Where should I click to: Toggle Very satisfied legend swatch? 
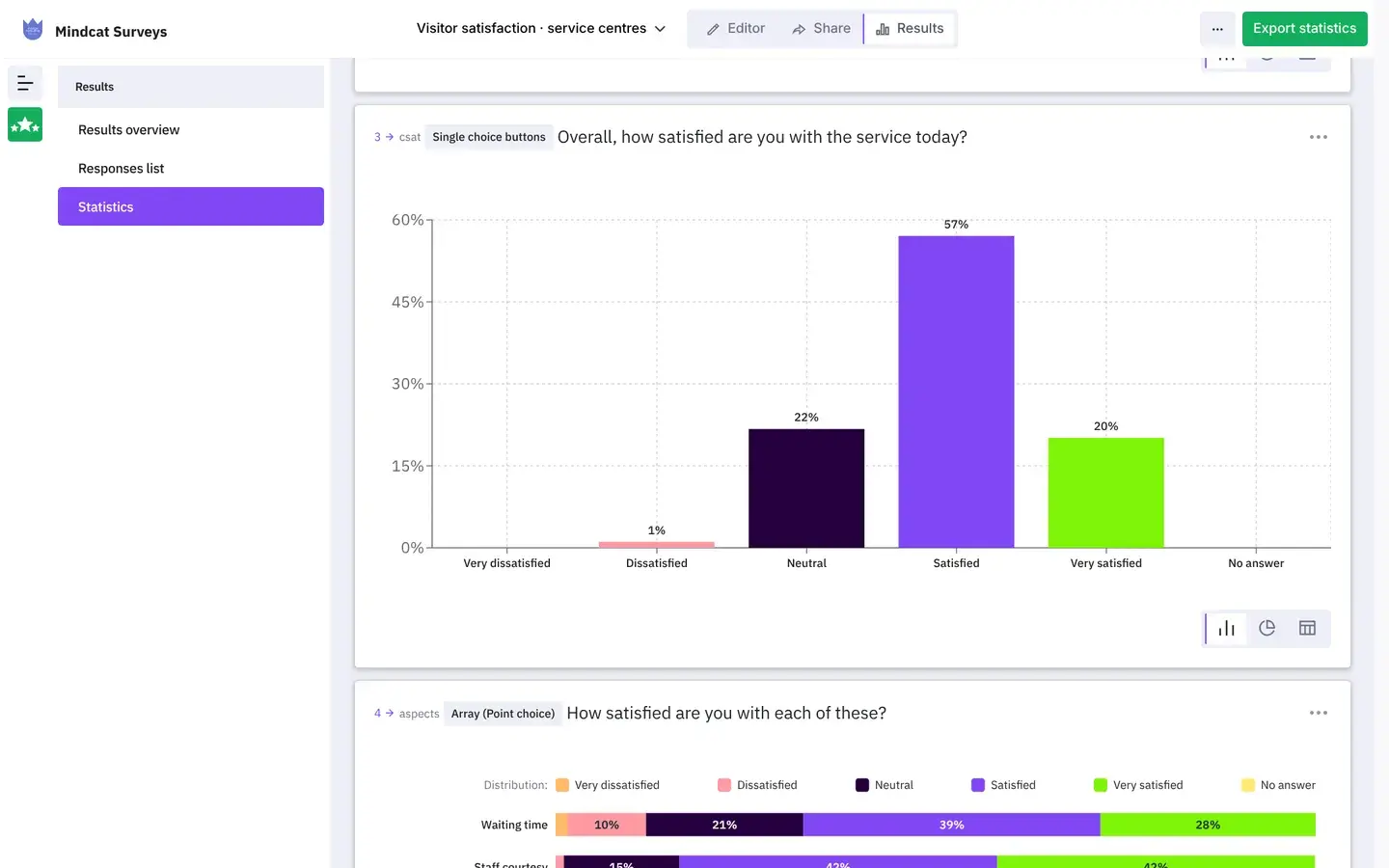click(x=1101, y=785)
